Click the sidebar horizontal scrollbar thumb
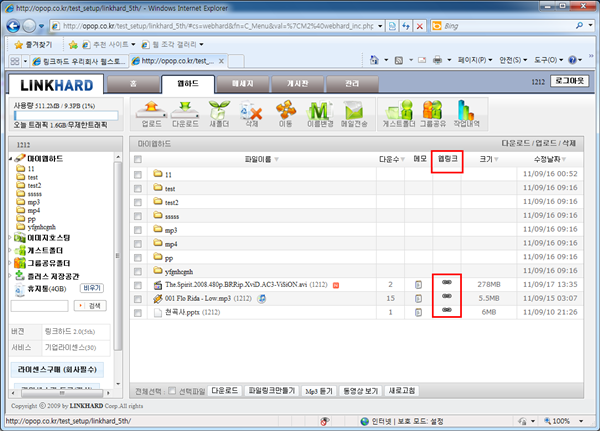This screenshot has height=431, width=600. coord(62,393)
